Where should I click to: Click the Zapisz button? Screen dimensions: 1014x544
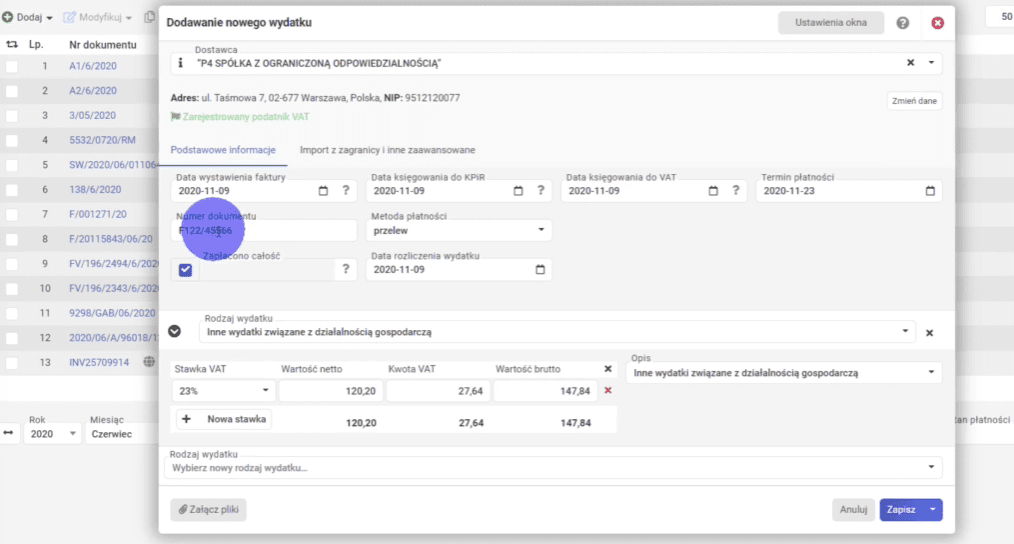899,509
